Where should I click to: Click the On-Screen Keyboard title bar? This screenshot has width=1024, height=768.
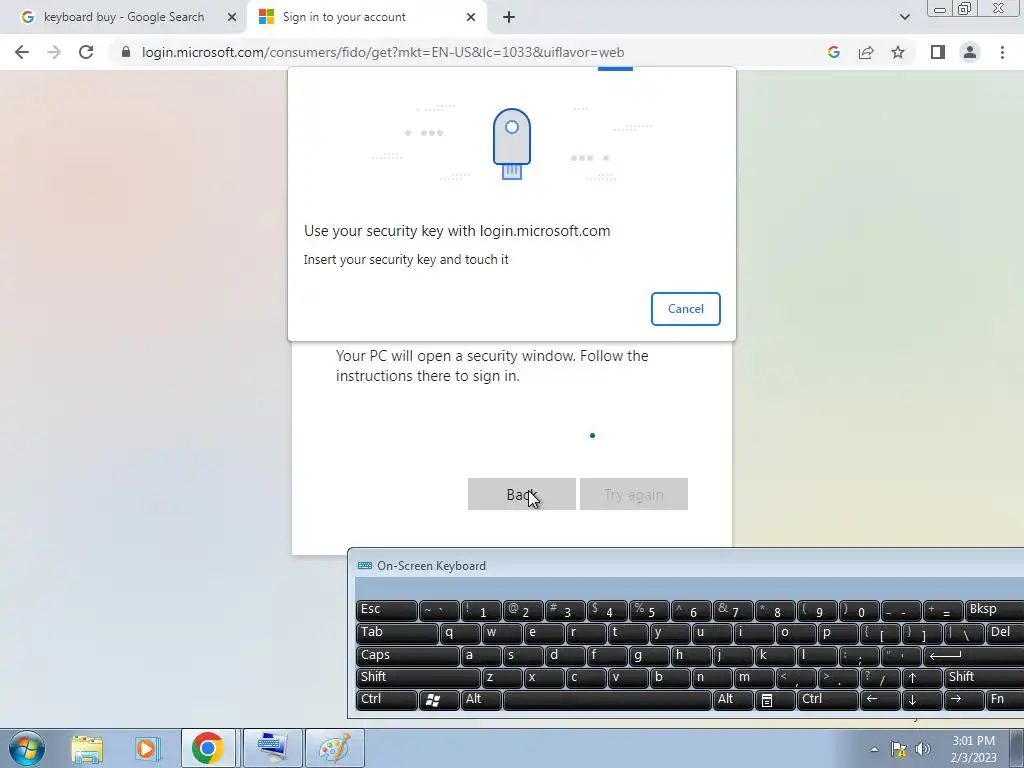coord(686,566)
